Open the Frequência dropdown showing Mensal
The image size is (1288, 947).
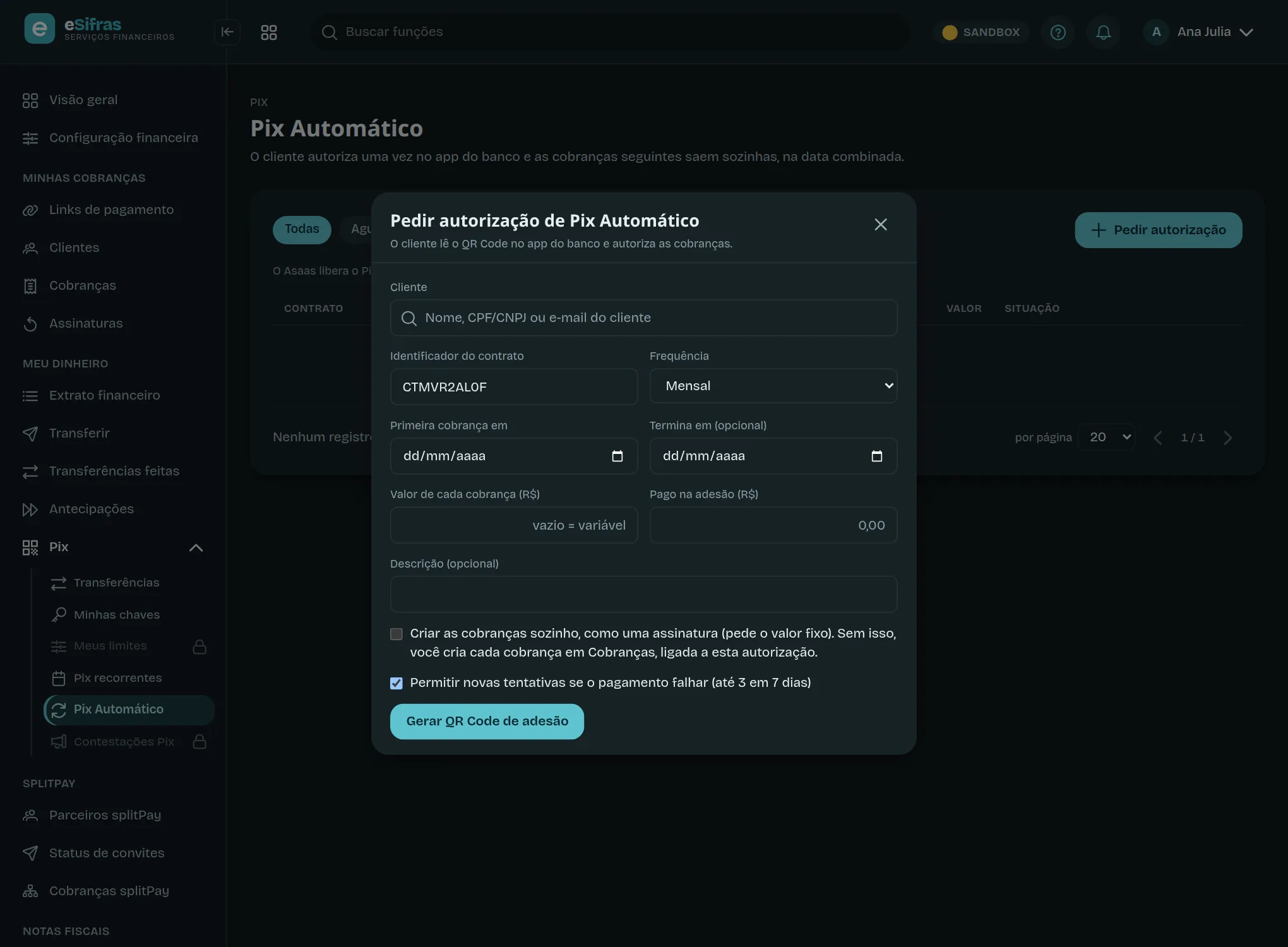773,386
